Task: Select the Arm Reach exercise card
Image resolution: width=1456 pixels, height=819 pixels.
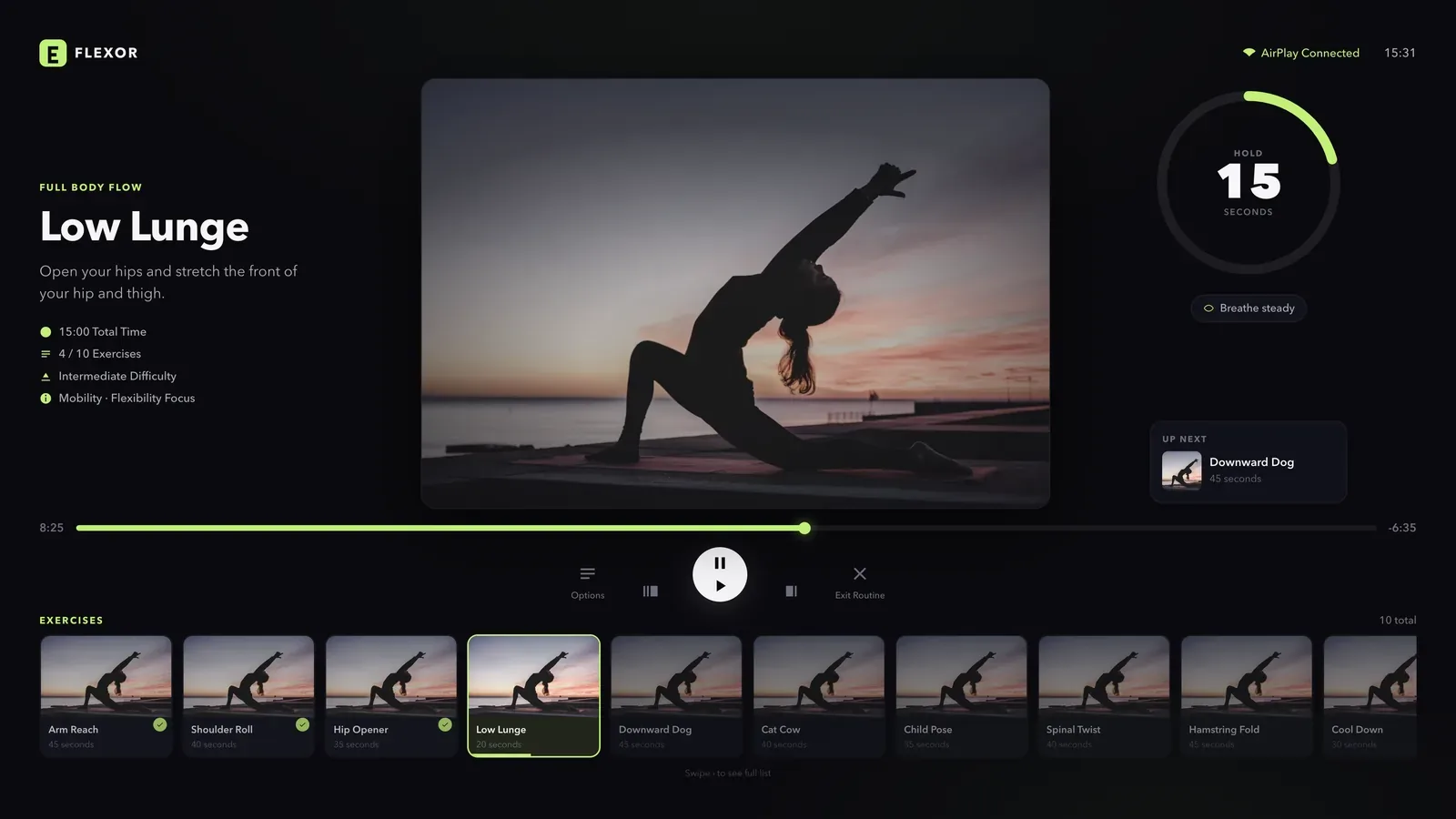Action: click(x=106, y=696)
